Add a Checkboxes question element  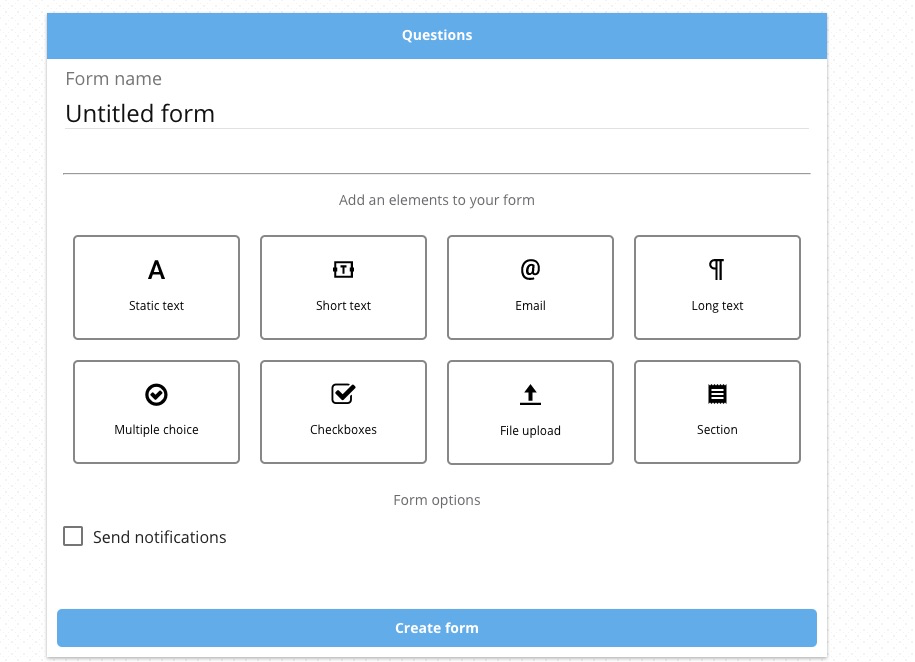343,412
